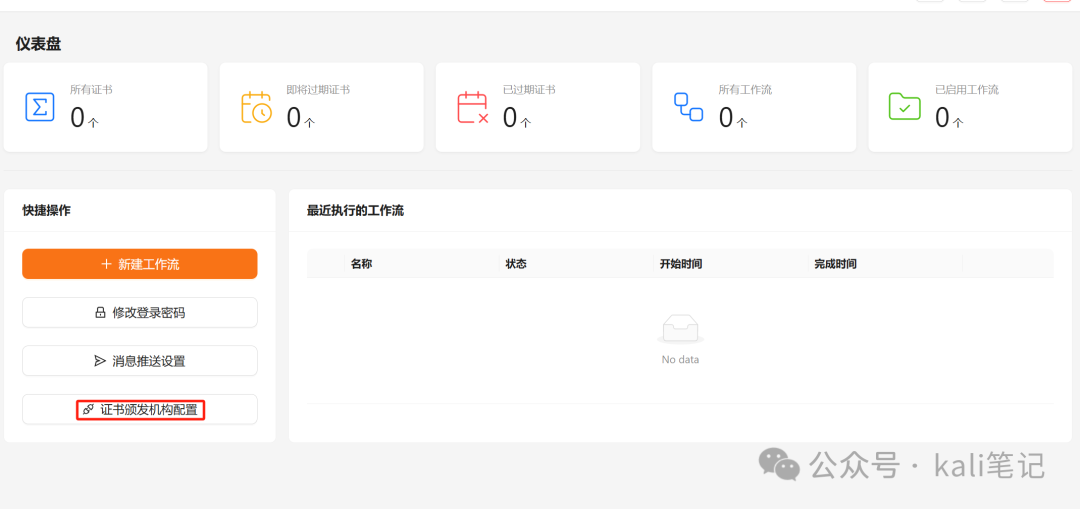Click the 状态 column header
The width and height of the screenshot is (1080, 509).
[516, 264]
